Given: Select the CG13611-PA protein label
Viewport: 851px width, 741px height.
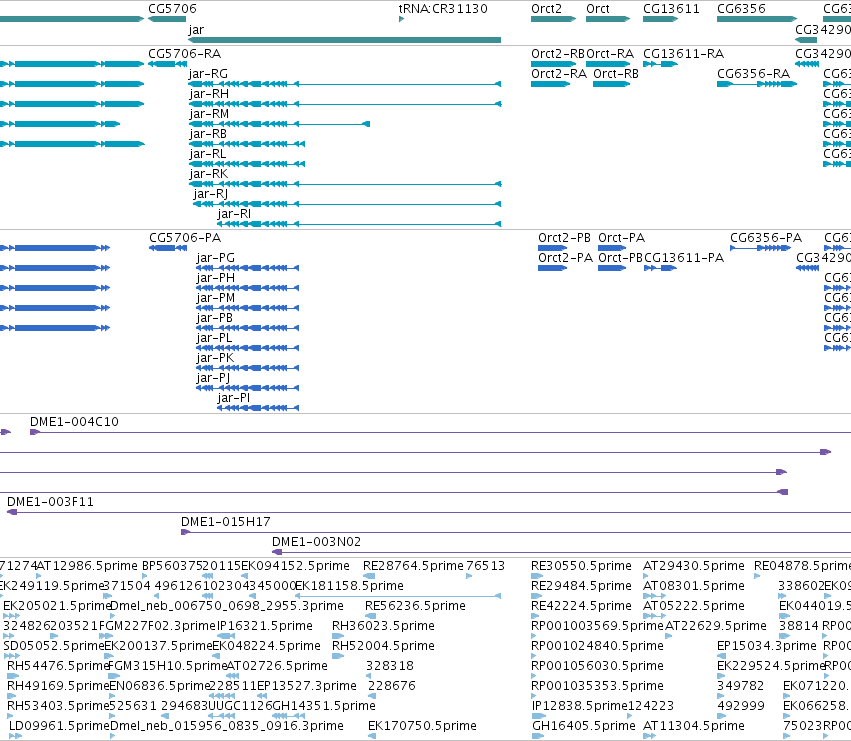Looking at the screenshot, I should [x=684, y=258].
